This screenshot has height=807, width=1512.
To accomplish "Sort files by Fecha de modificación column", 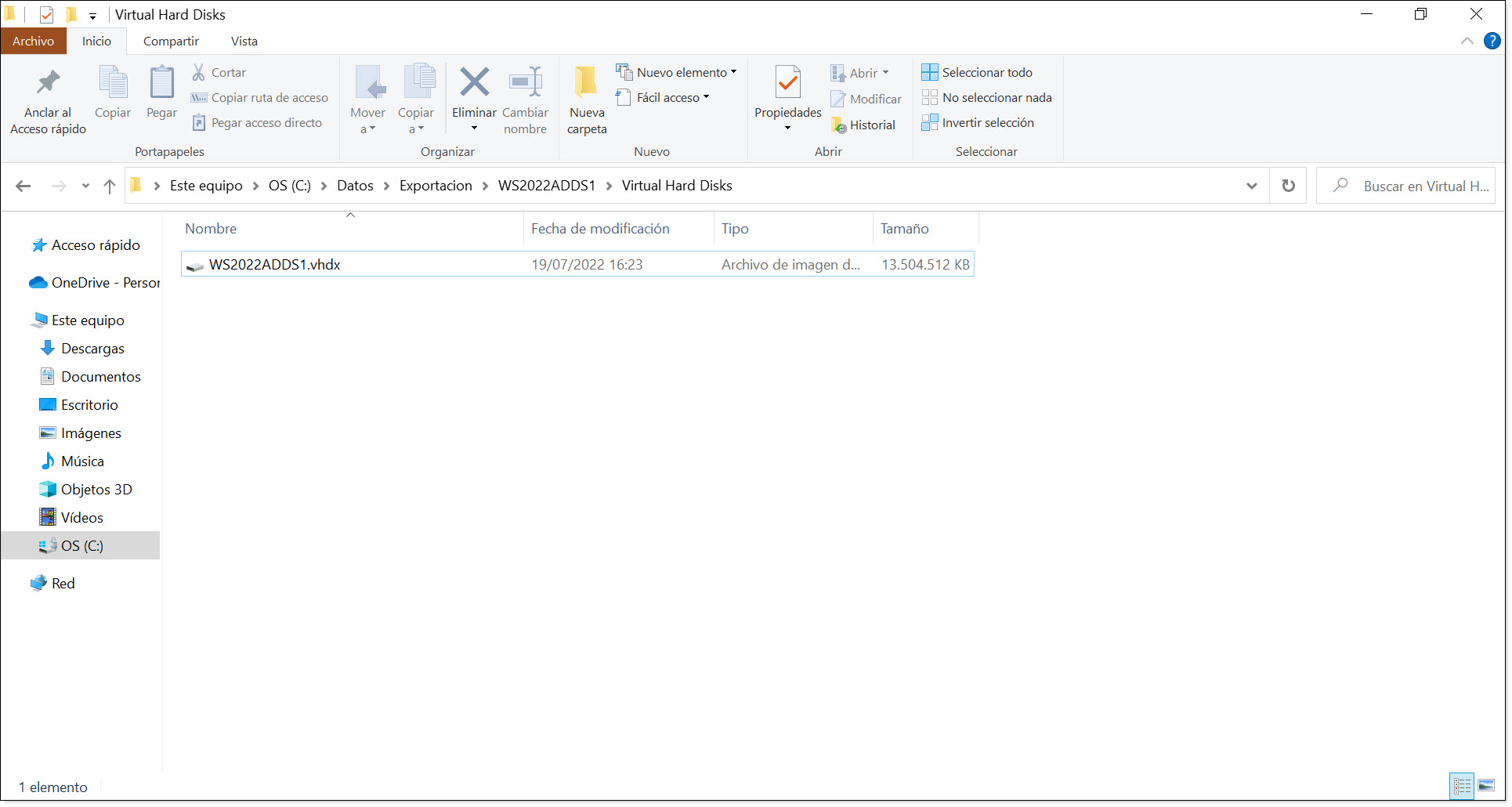I will (600, 228).
